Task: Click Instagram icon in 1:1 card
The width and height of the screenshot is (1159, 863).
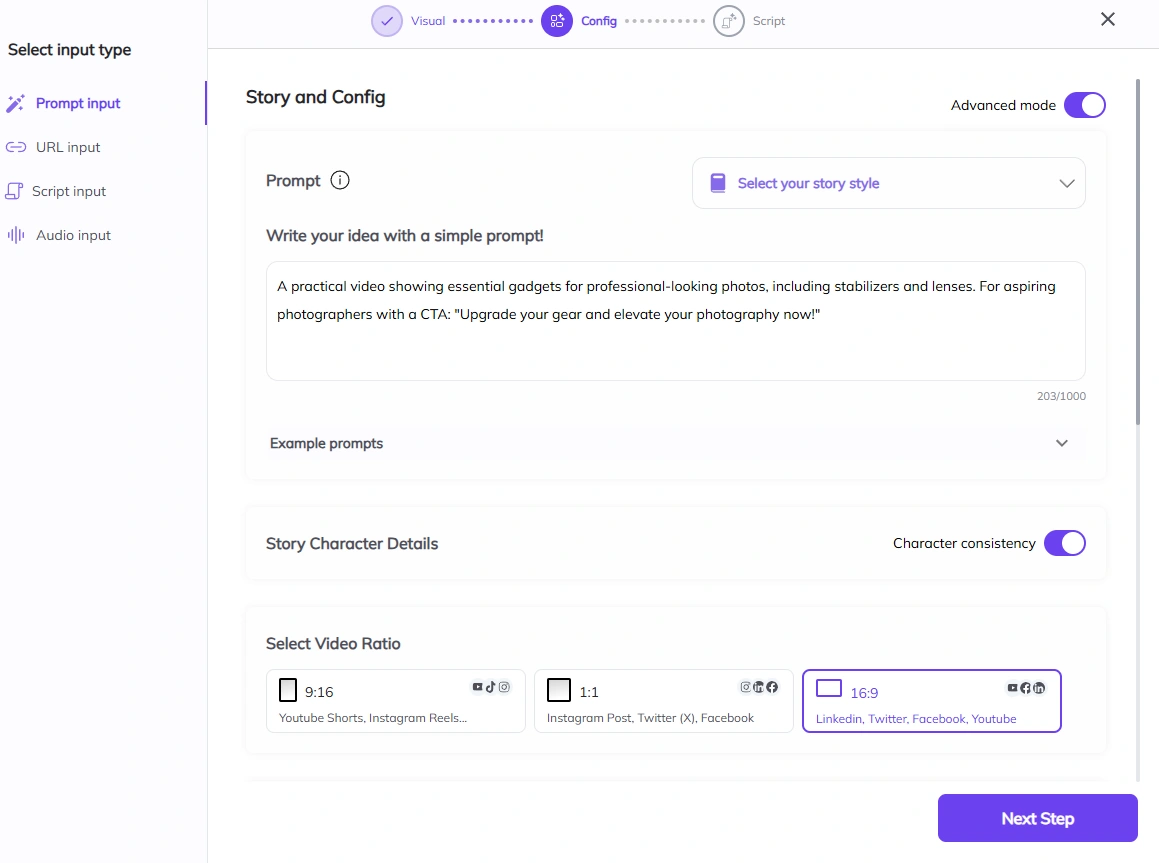Action: 745,687
